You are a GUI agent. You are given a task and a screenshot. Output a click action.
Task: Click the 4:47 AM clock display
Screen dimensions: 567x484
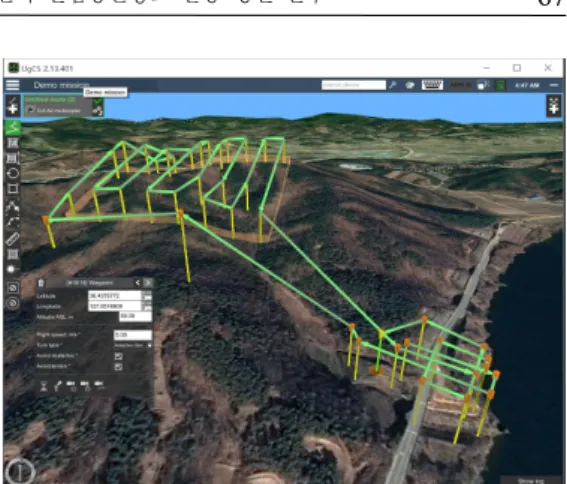(x=527, y=85)
